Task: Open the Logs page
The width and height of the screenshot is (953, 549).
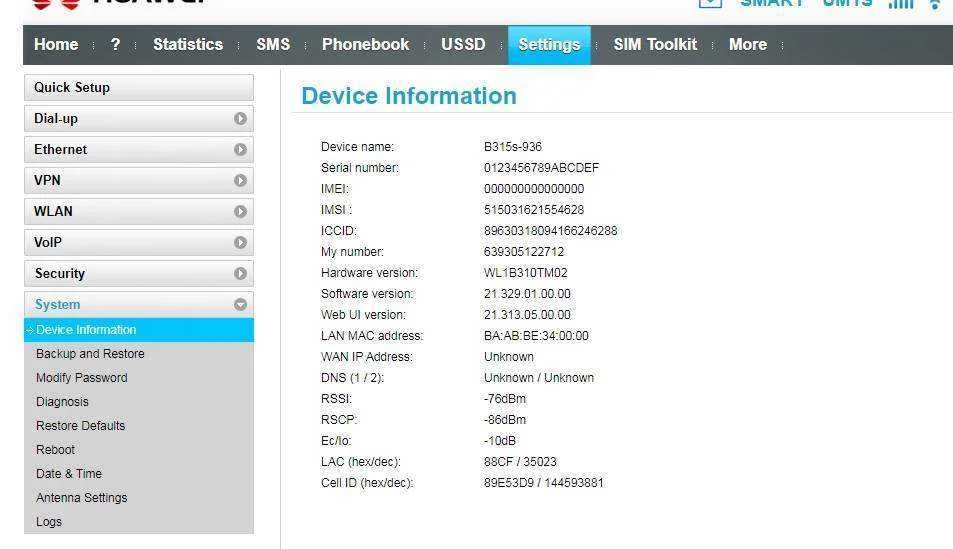Action: point(49,522)
